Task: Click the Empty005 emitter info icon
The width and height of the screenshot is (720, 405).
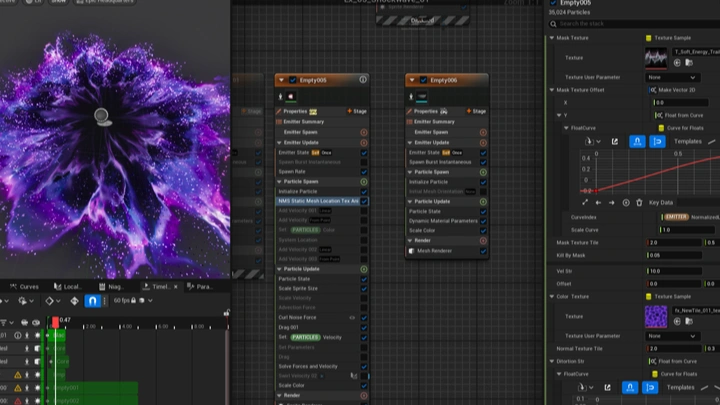Action: coord(363,80)
